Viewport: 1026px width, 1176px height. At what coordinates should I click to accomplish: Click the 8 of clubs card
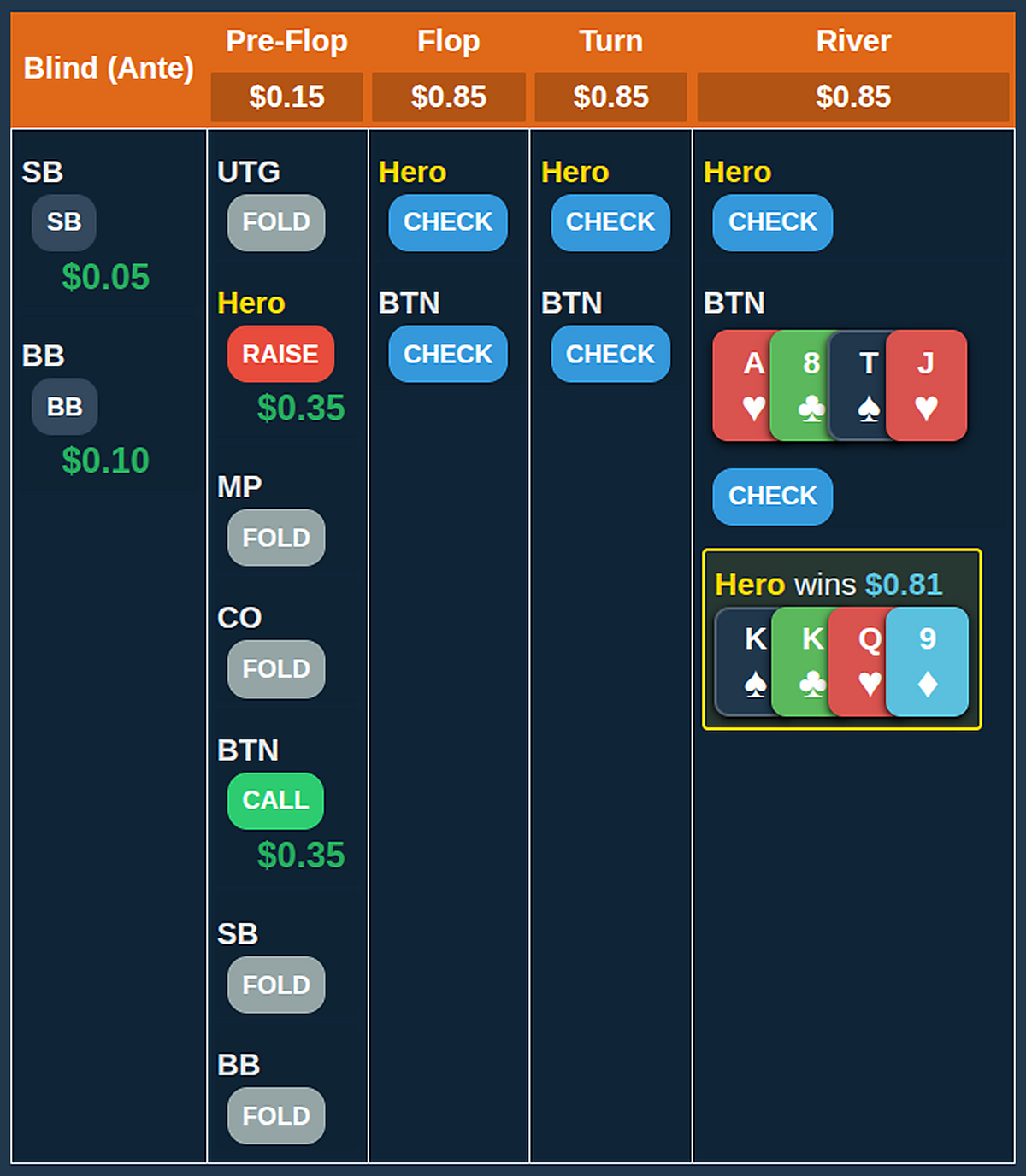800,385
